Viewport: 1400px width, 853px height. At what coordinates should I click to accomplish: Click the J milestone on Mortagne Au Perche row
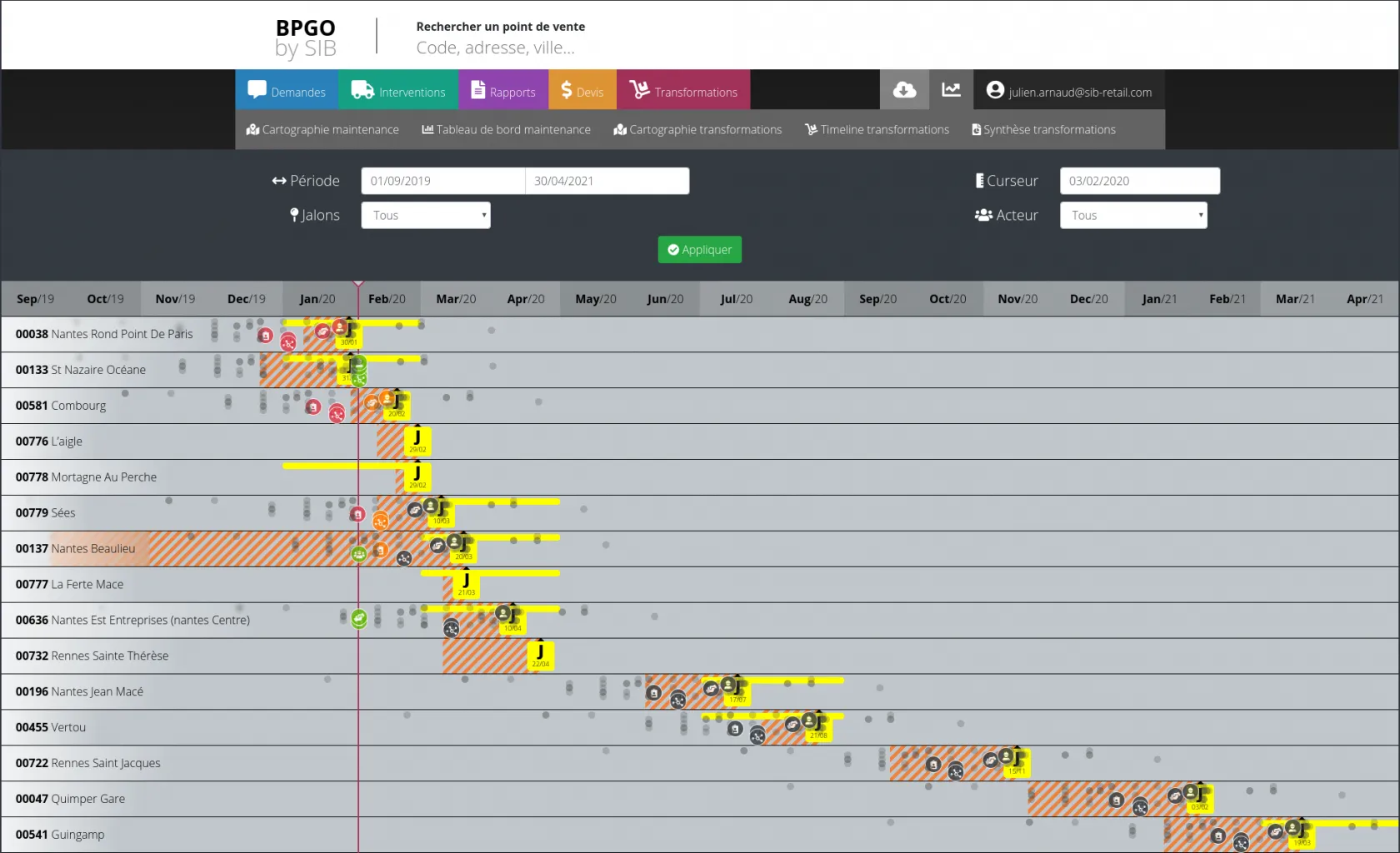tap(417, 476)
